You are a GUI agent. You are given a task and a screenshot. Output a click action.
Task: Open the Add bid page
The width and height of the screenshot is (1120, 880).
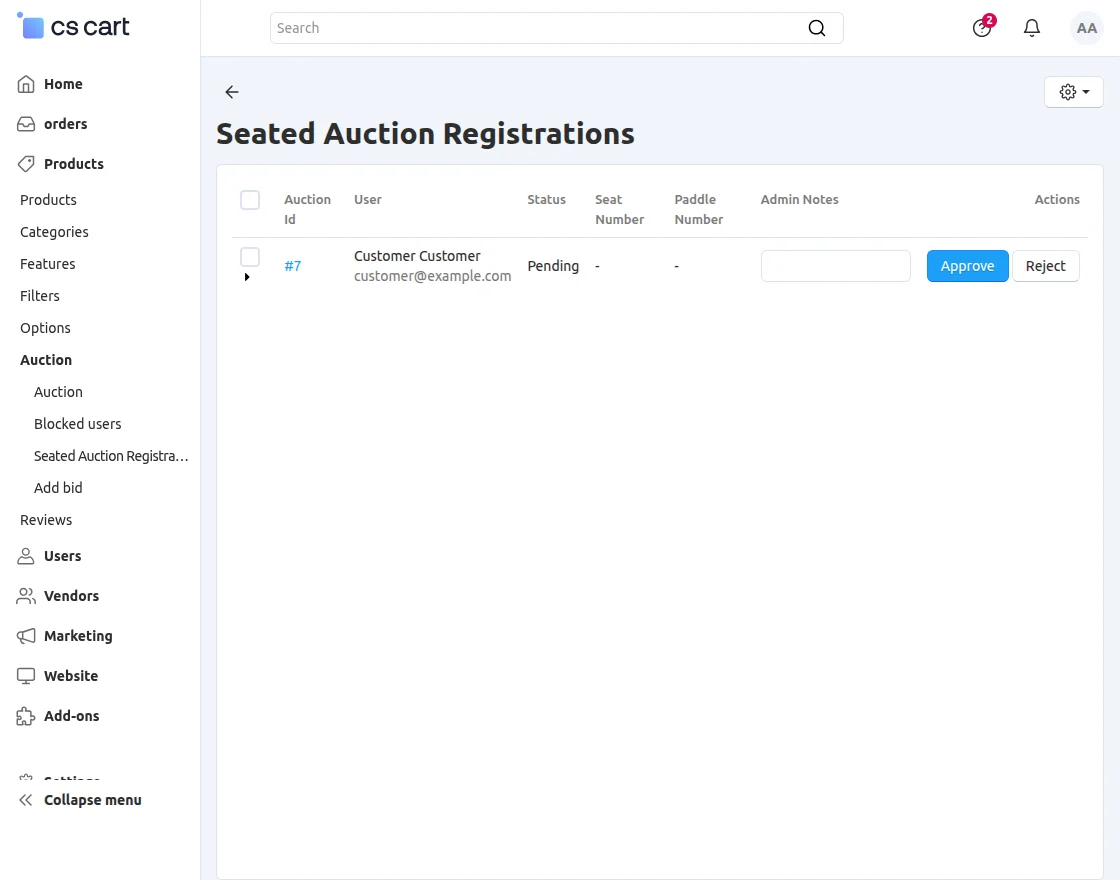58,488
